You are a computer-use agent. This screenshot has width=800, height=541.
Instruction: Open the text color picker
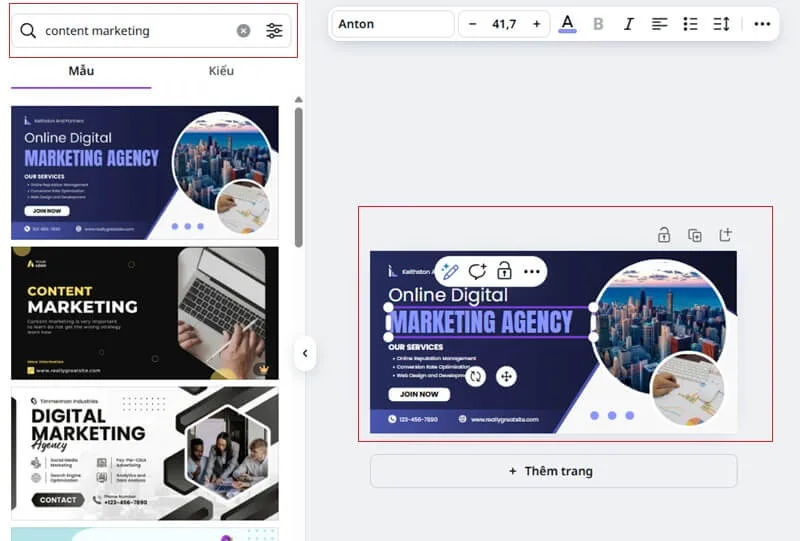coord(567,24)
